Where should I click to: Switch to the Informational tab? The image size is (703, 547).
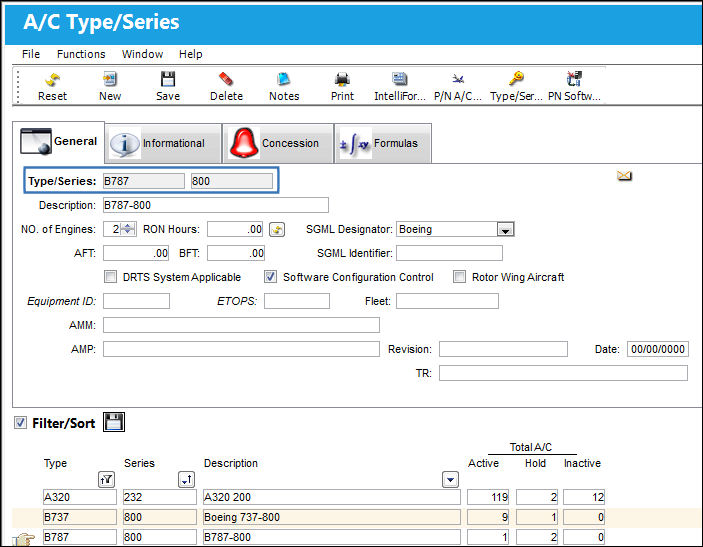[163, 143]
